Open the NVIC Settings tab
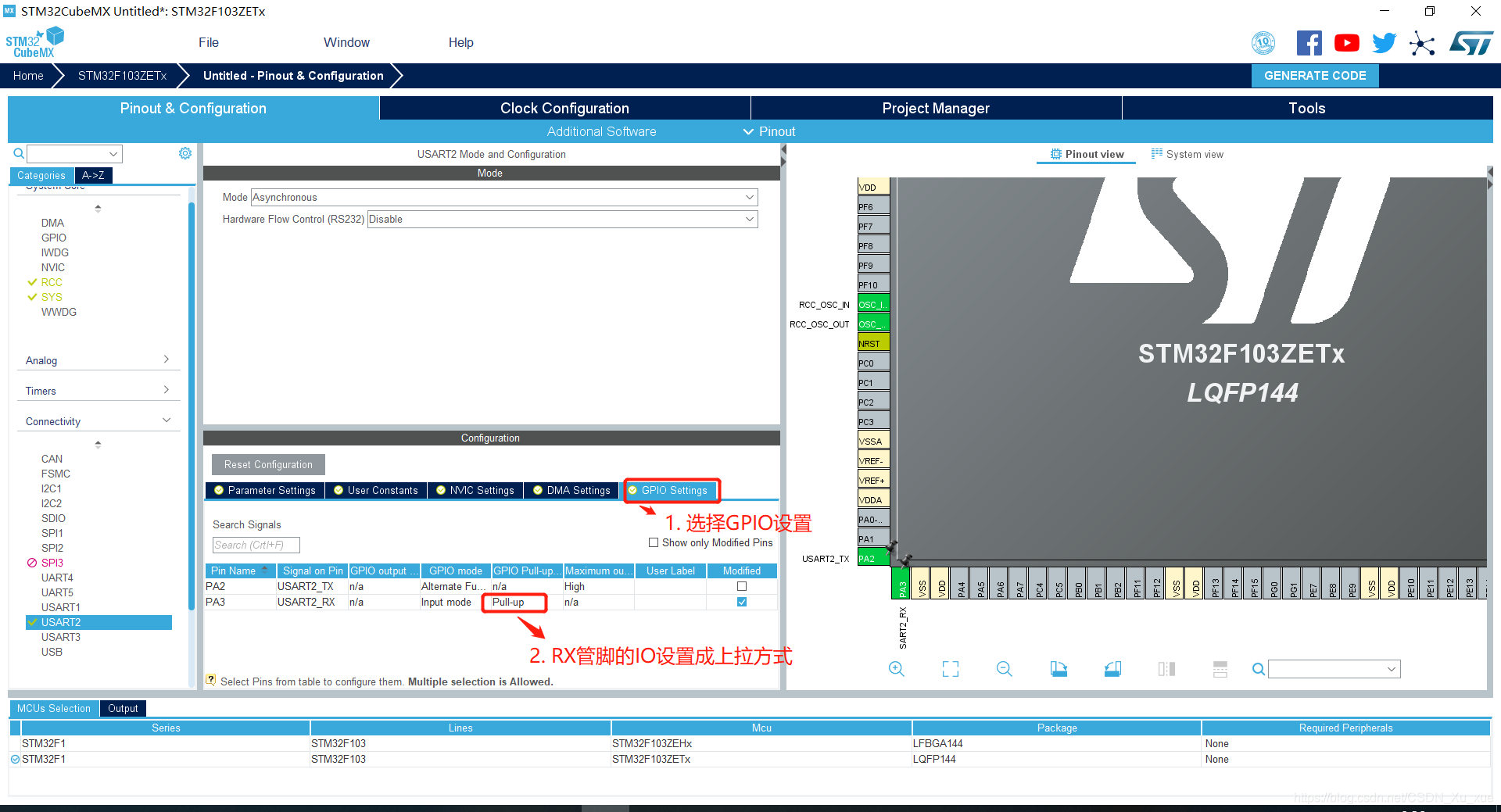 [475, 490]
